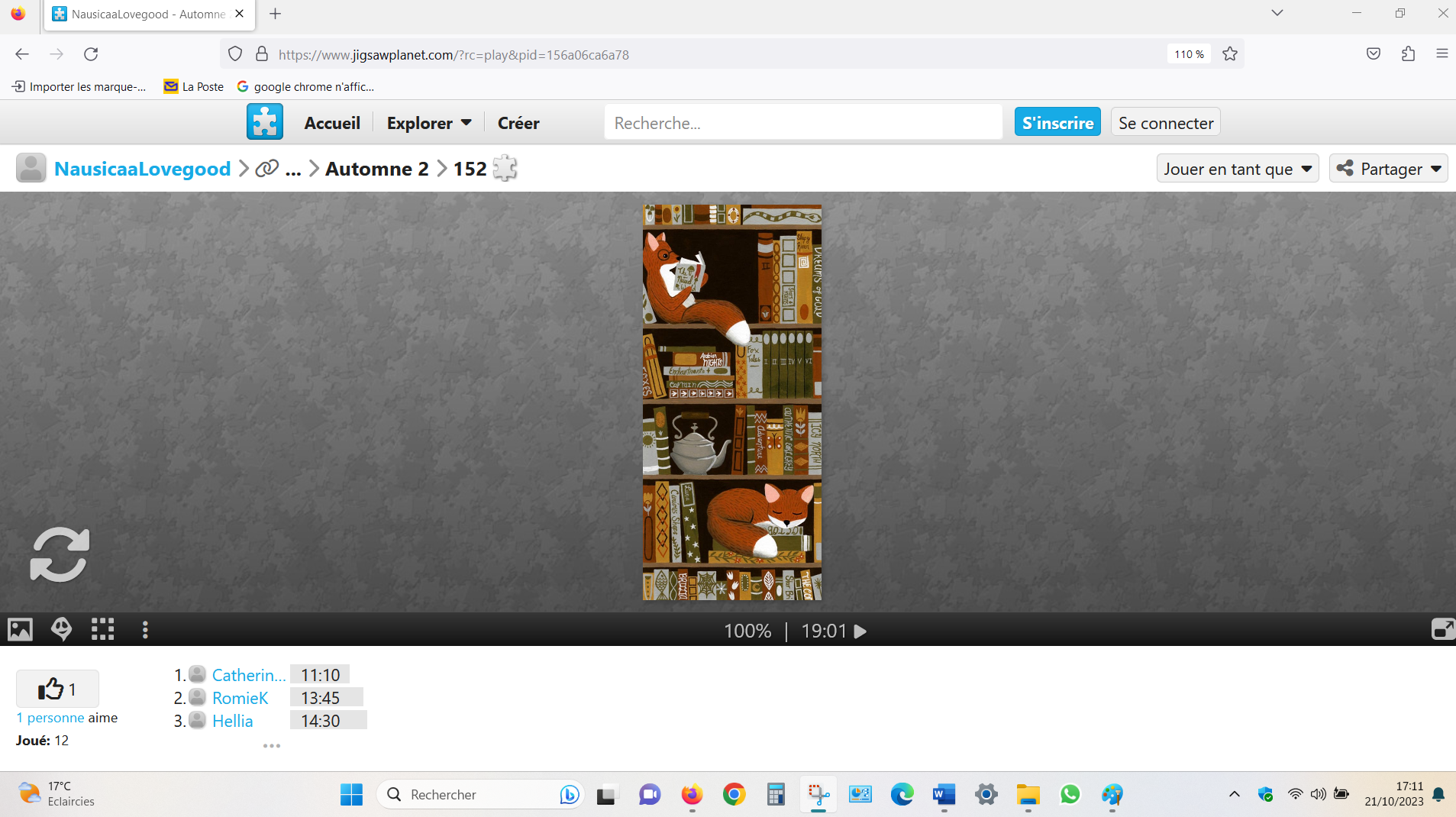
Task: Open RomieK player profile link
Action: pos(241,698)
